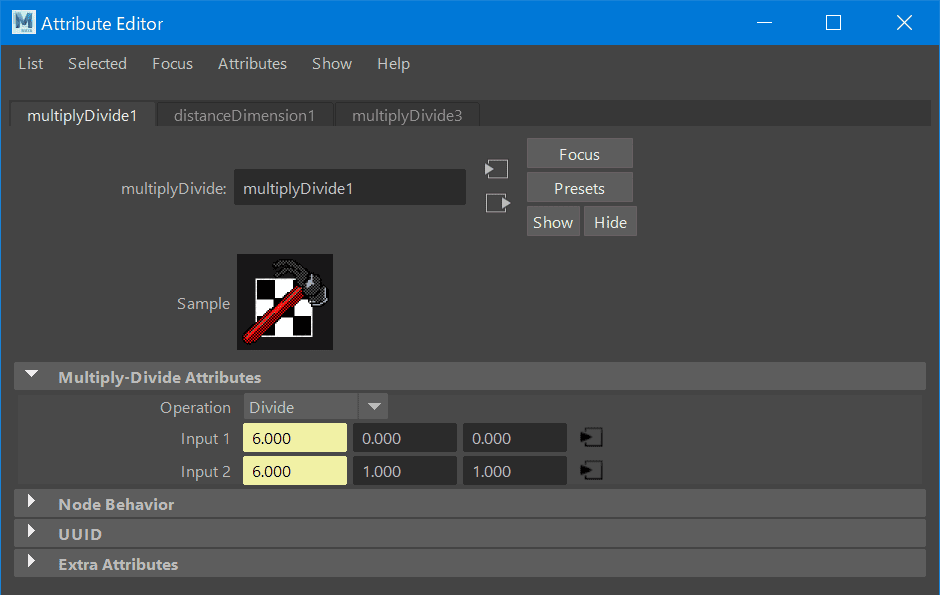Expand the Extra Attributes section
The width and height of the screenshot is (940, 595).
coord(32,563)
